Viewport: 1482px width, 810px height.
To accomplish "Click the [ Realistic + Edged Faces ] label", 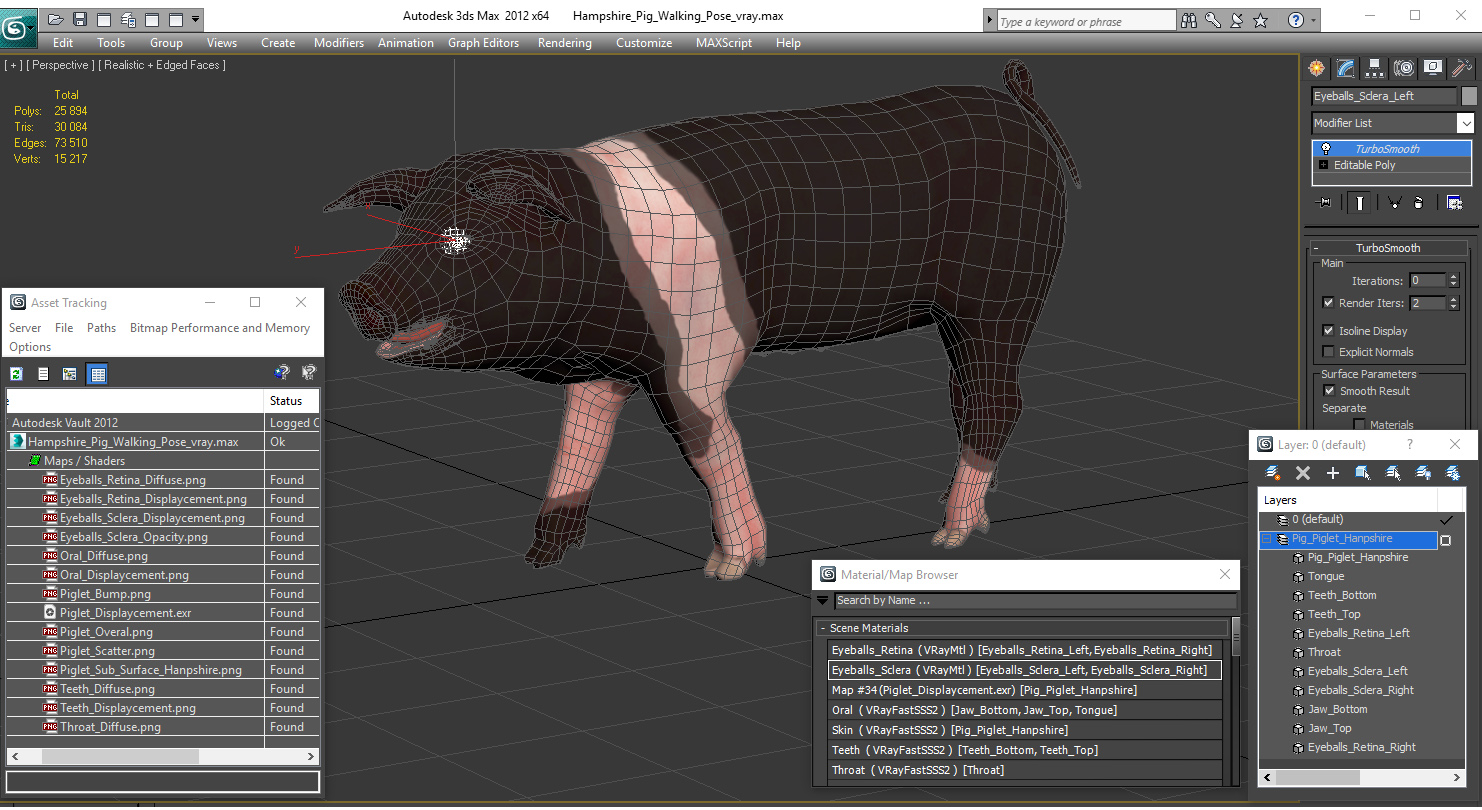I will (x=162, y=65).
